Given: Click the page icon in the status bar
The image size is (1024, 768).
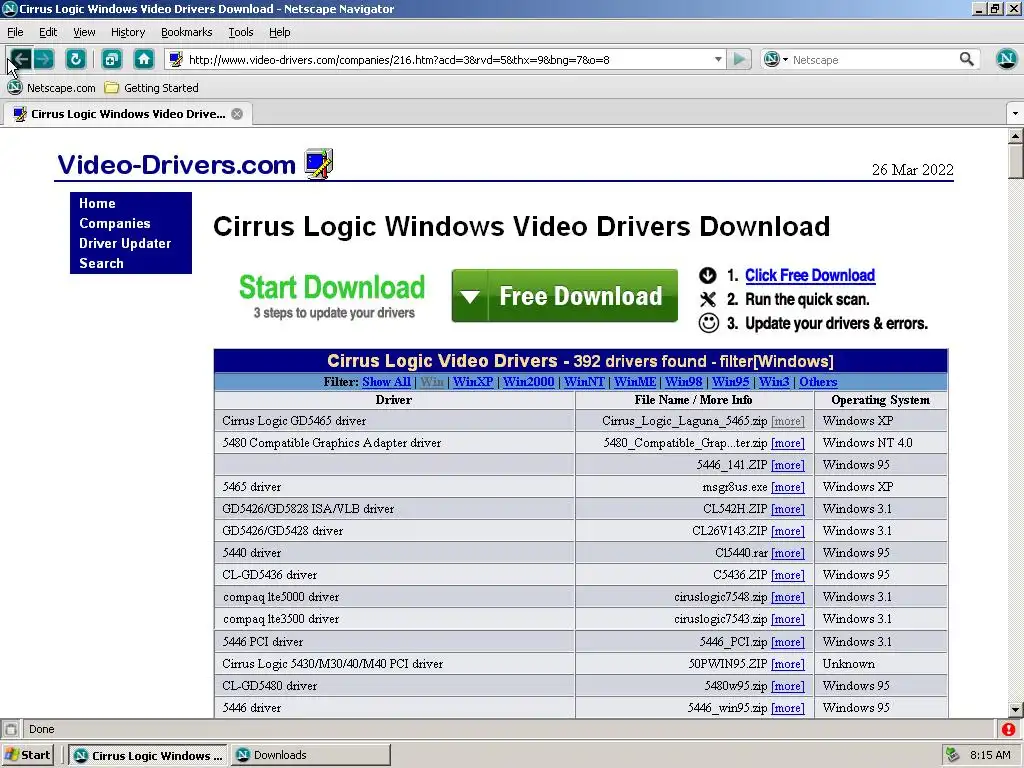Looking at the screenshot, I should tap(10, 729).
